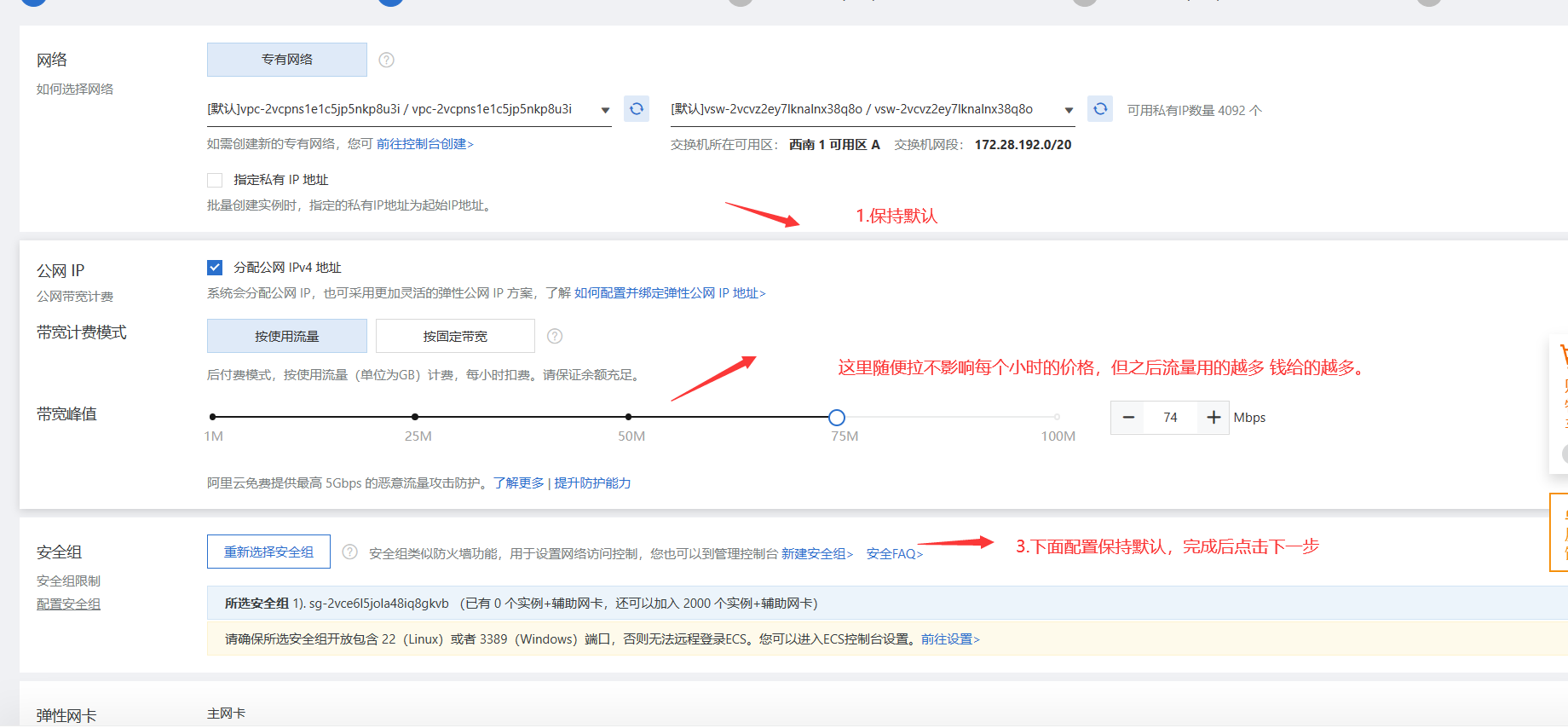Click 公网带宽计费 under 公网 IP
Screen dimensions: 1568x728
75,297
